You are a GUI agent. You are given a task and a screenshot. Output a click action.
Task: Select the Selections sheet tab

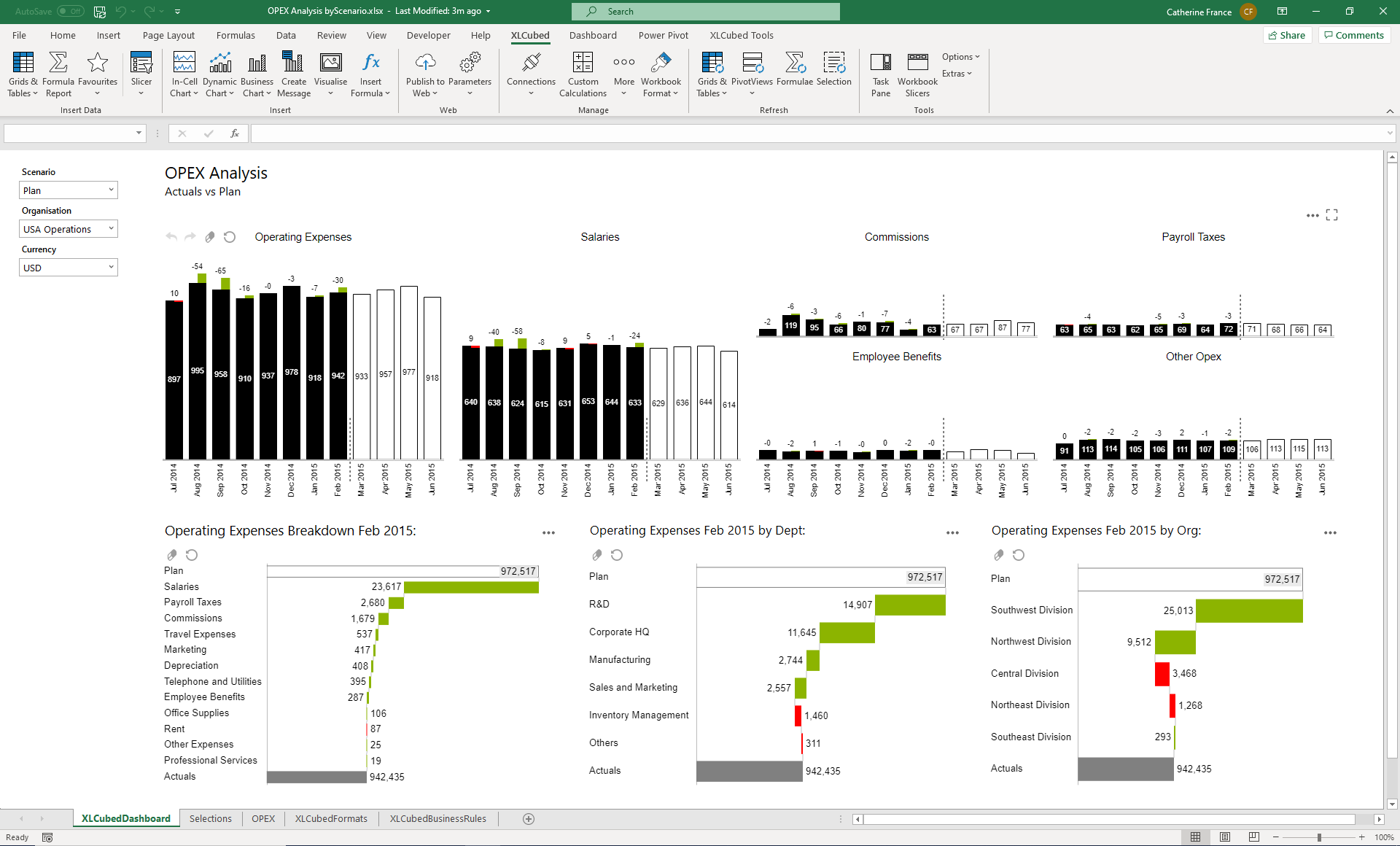(210, 818)
